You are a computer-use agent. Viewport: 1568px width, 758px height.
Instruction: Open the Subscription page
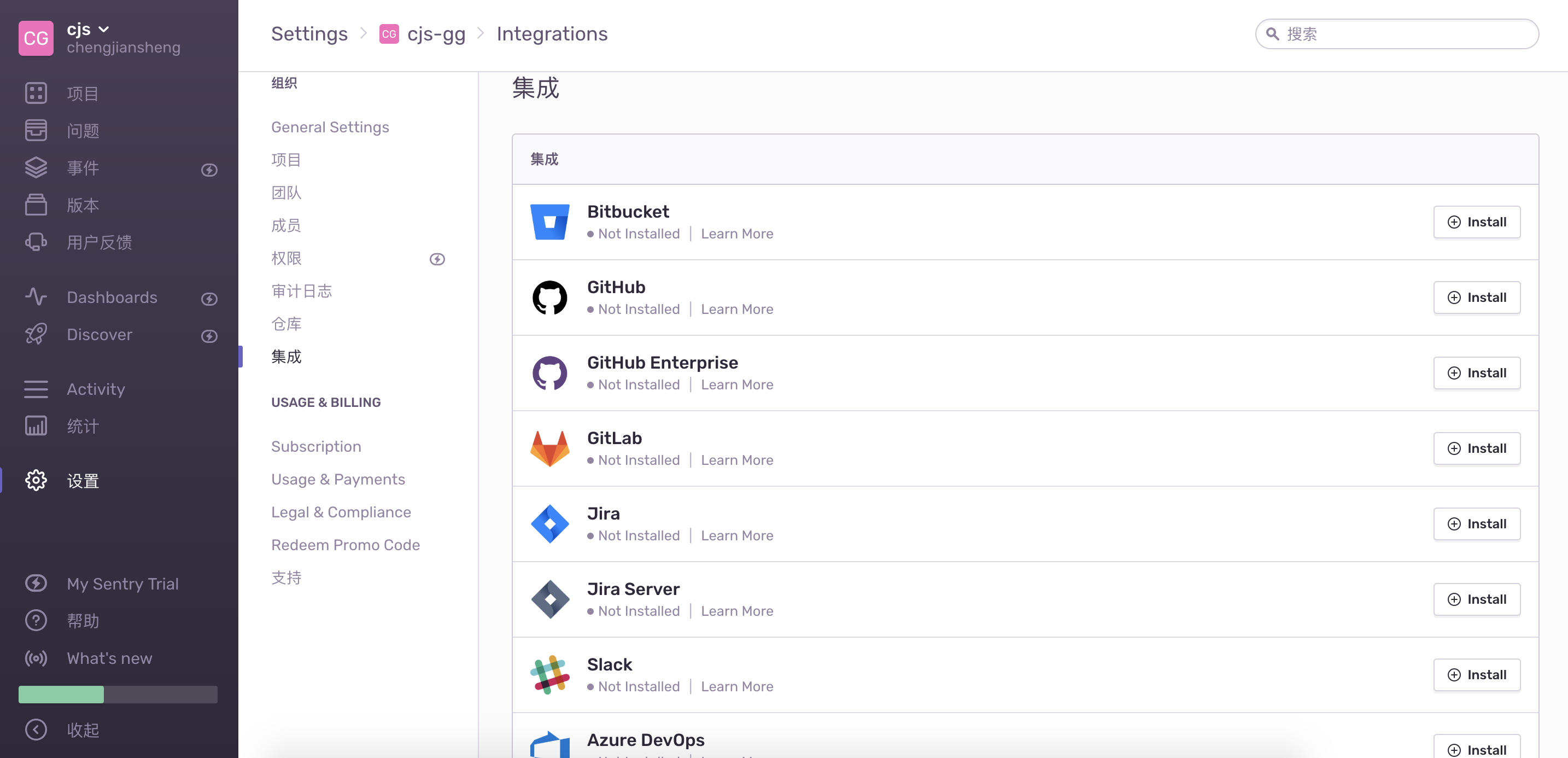(316, 446)
